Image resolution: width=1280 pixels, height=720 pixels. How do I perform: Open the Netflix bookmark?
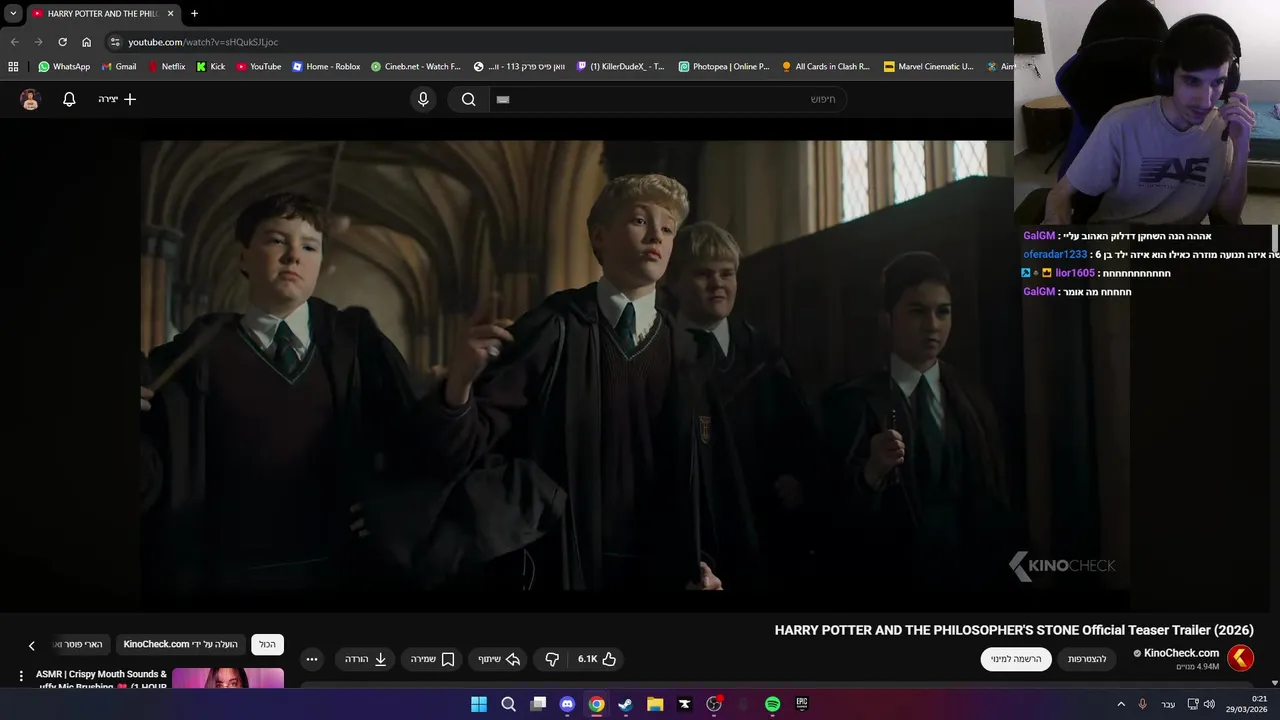(166, 67)
